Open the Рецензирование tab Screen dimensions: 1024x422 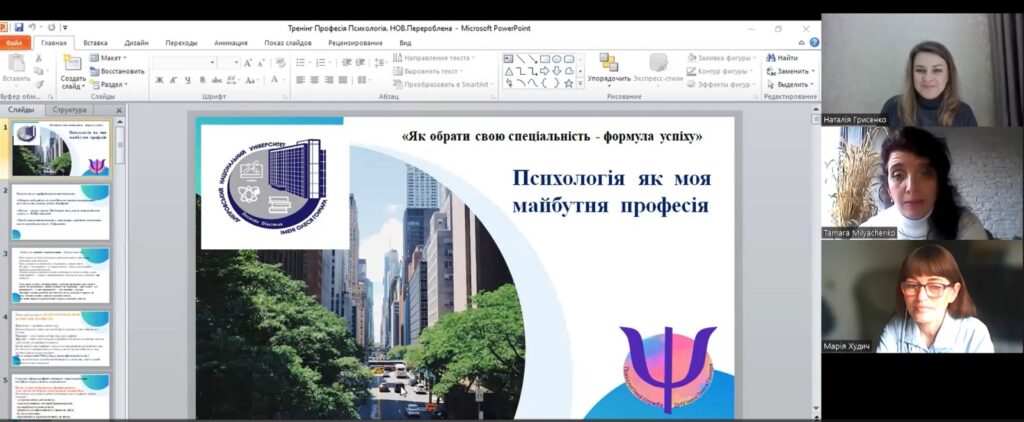(x=355, y=42)
